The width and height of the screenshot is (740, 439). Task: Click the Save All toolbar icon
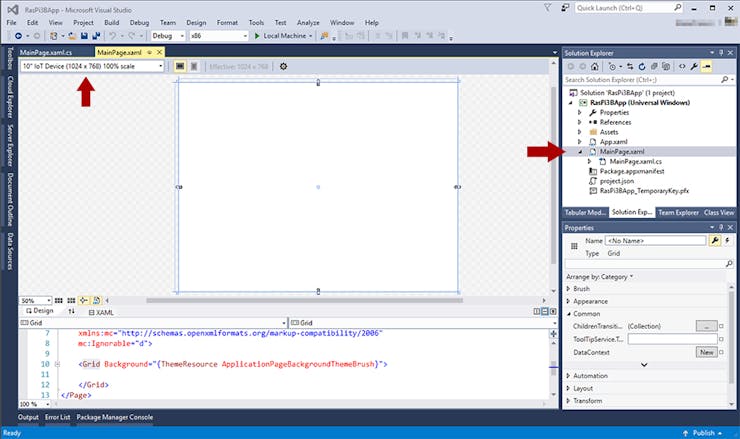coord(96,36)
